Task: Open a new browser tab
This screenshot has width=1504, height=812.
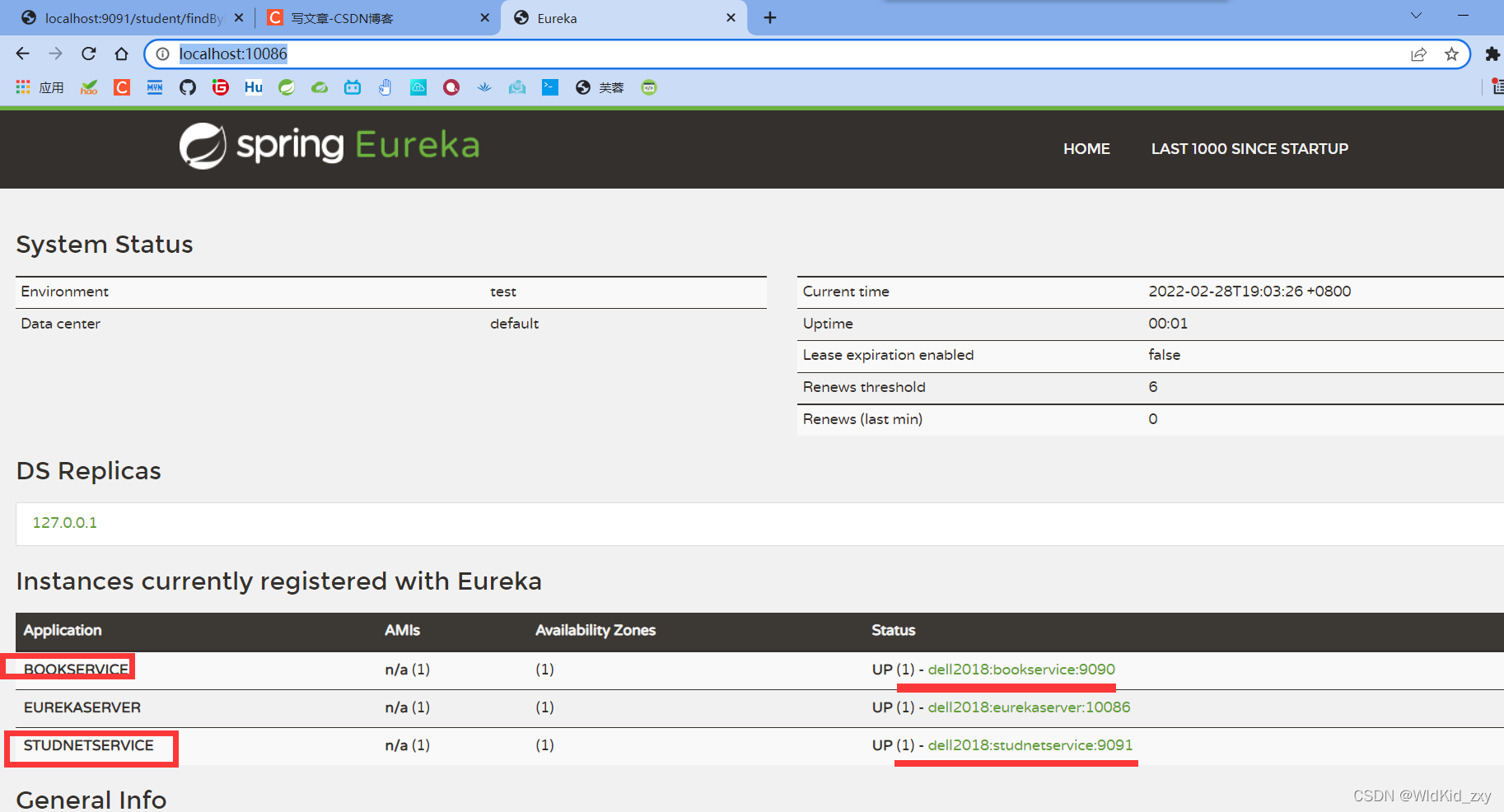Action: pos(770,17)
